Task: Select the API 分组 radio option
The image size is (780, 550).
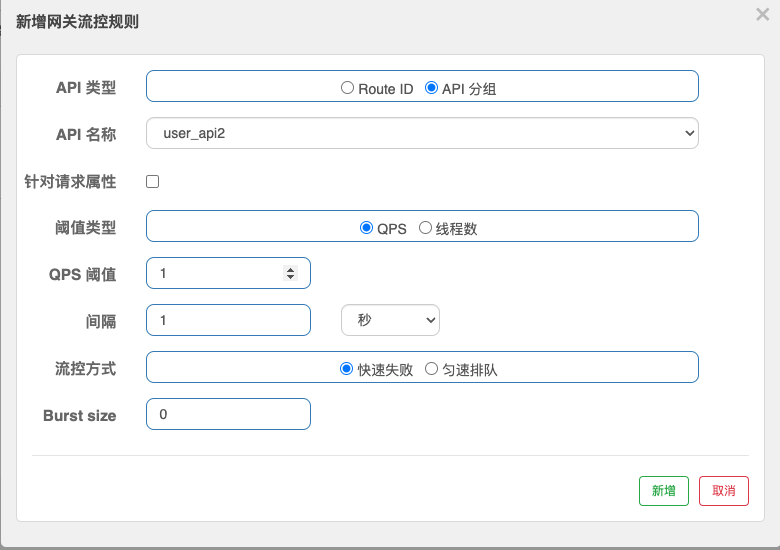Action: [431, 88]
